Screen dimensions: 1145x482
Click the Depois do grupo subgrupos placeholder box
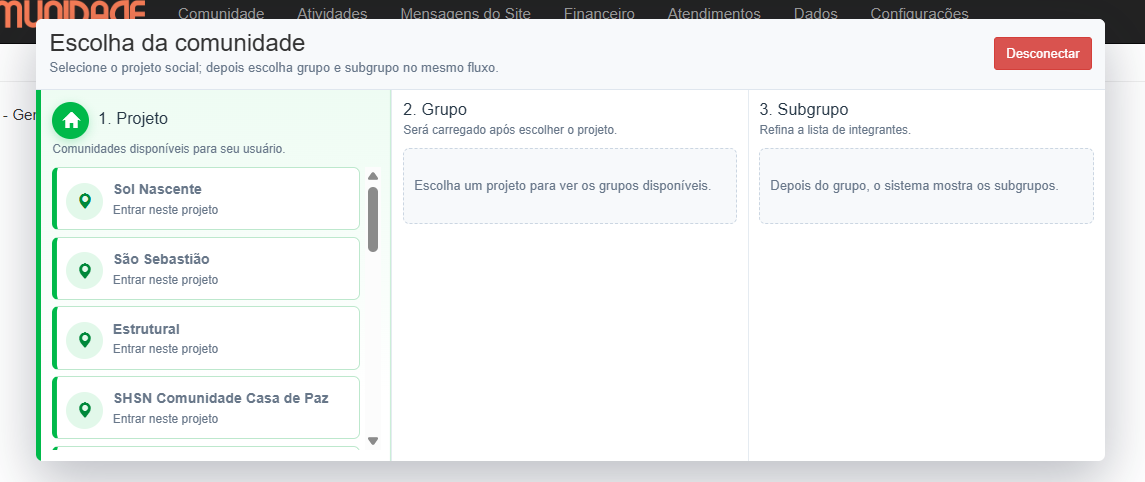(x=927, y=185)
